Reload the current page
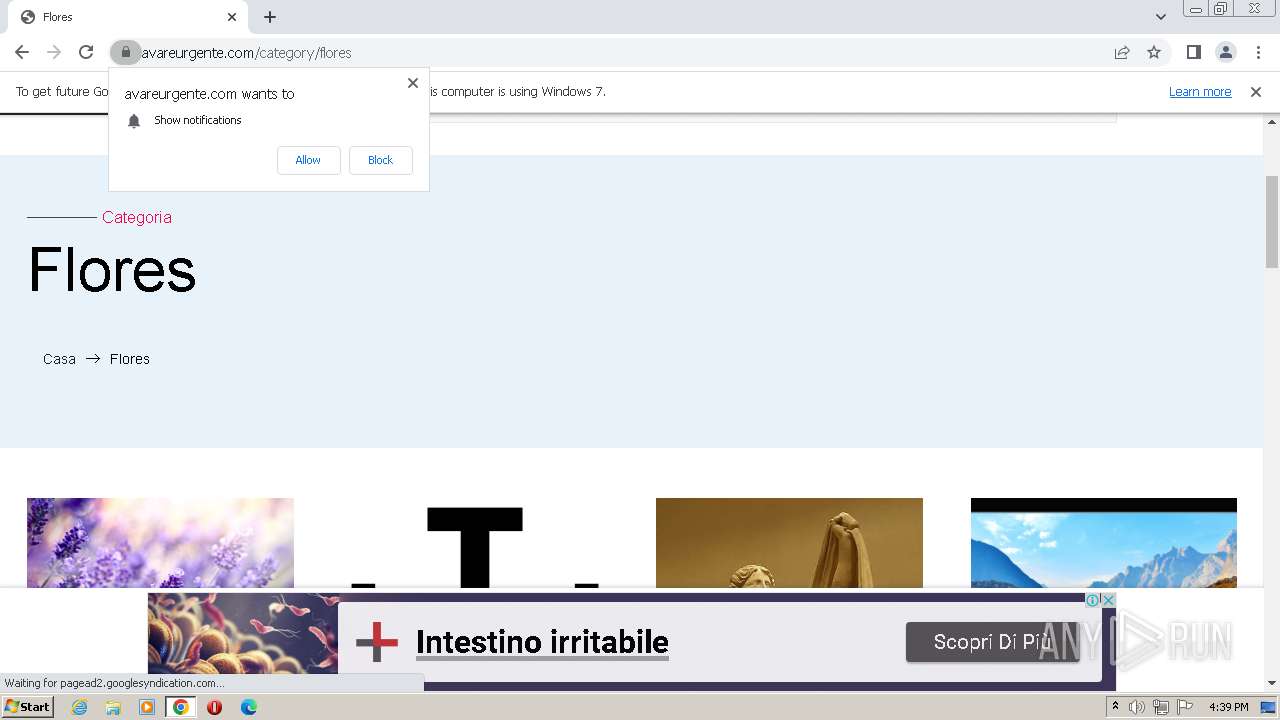The height and width of the screenshot is (720, 1280). [86, 52]
